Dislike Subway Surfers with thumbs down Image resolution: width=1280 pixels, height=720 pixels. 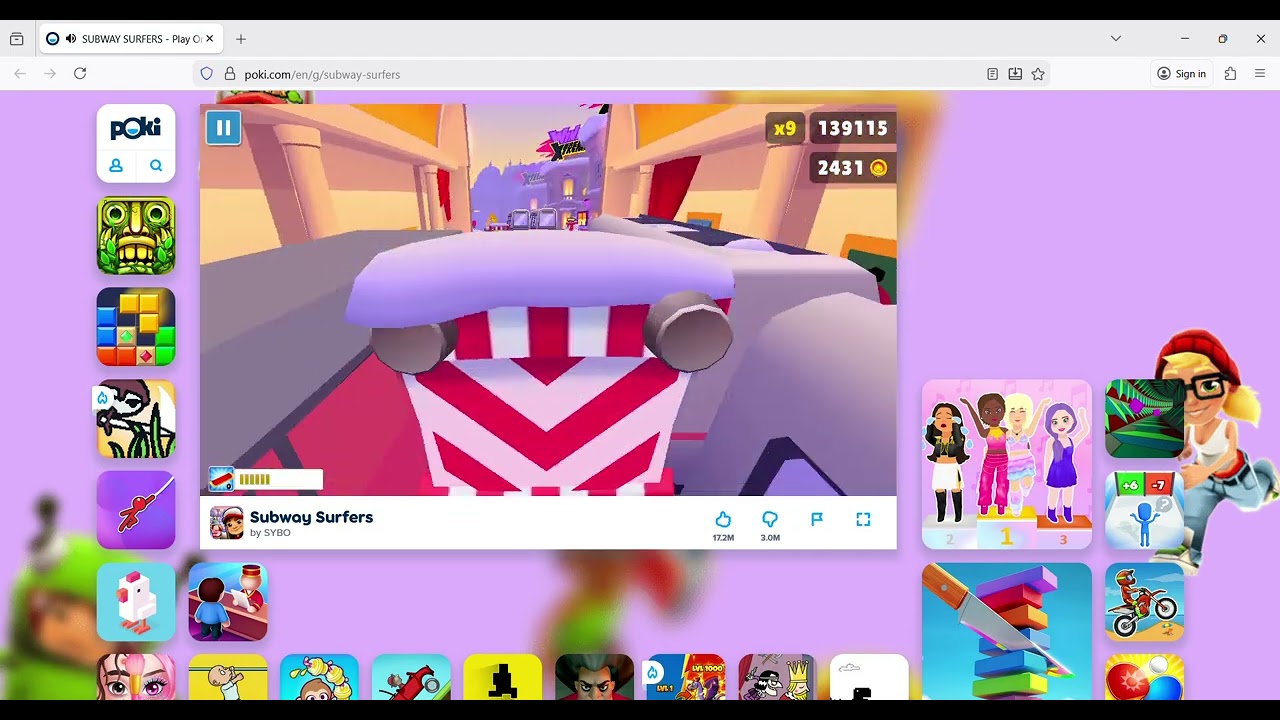point(770,519)
